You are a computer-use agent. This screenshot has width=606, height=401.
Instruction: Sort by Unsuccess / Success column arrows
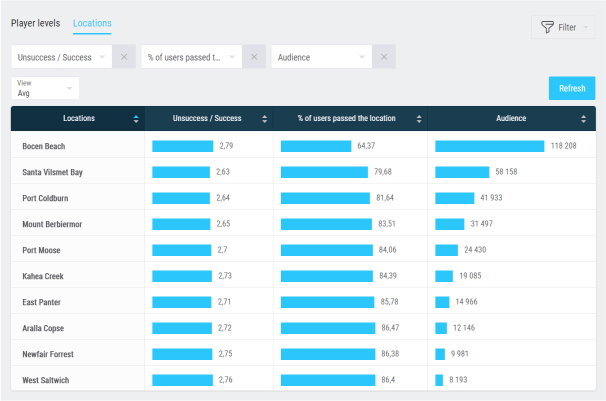264,119
